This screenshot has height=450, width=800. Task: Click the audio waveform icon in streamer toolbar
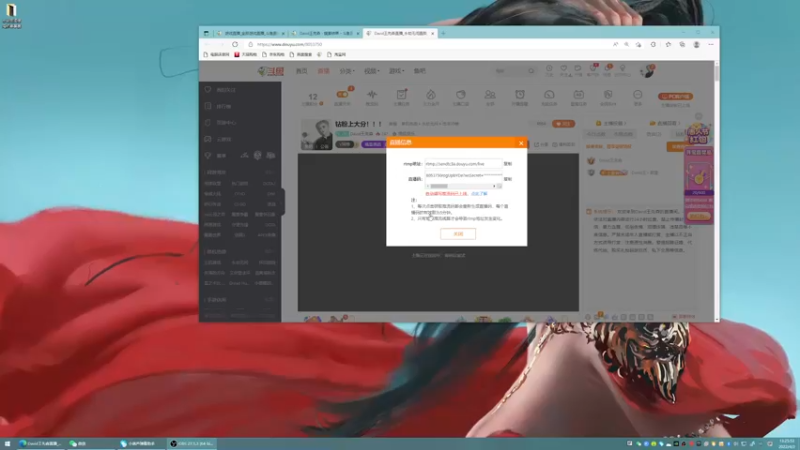pos(372,94)
